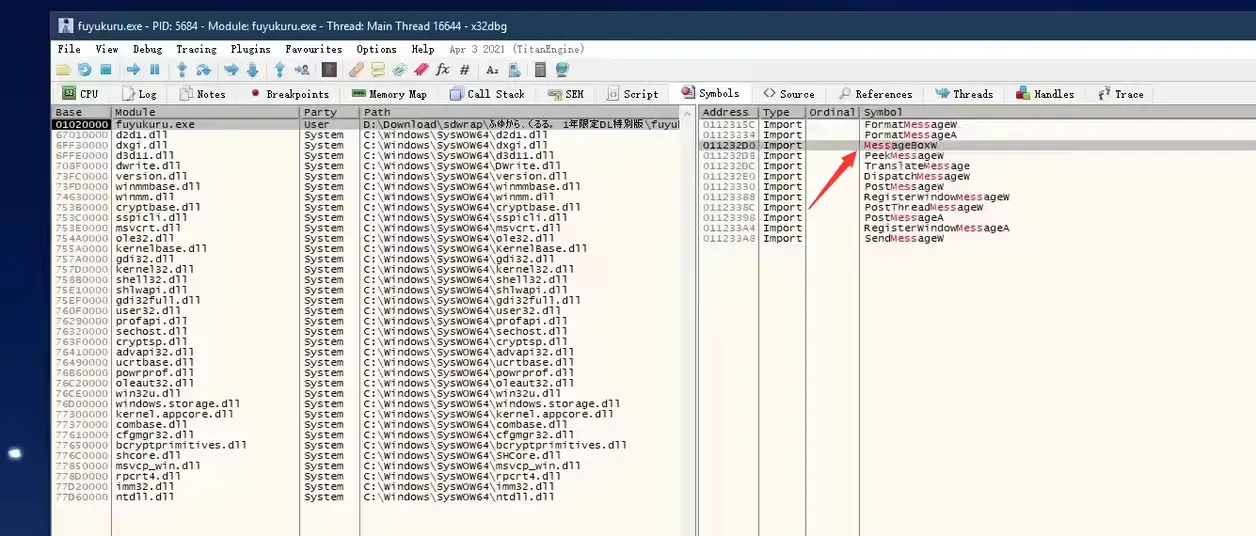
Task: Open the Plugins menu
Action: tap(250, 49)
